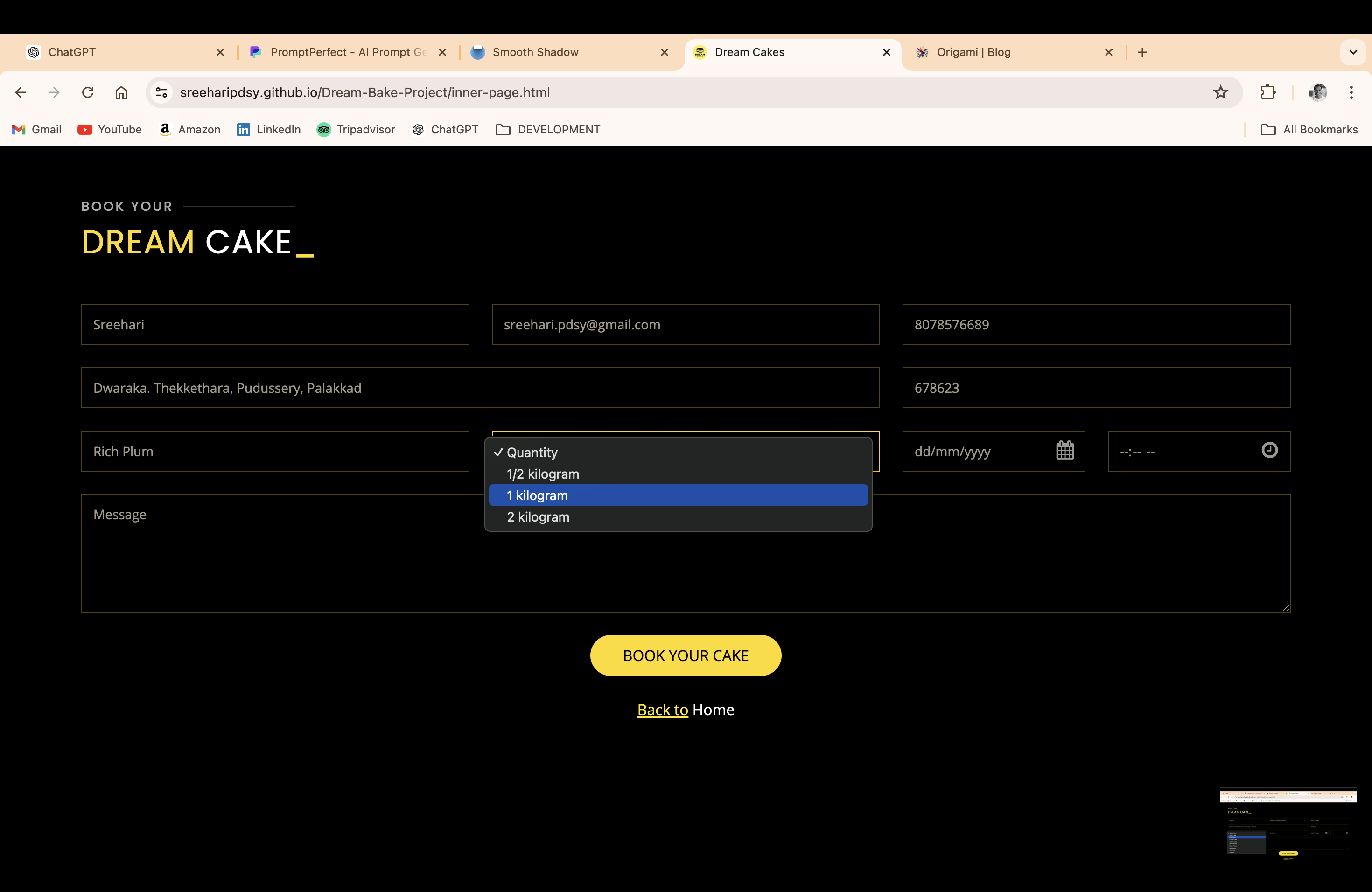Follow the Back to Home link

662,709
